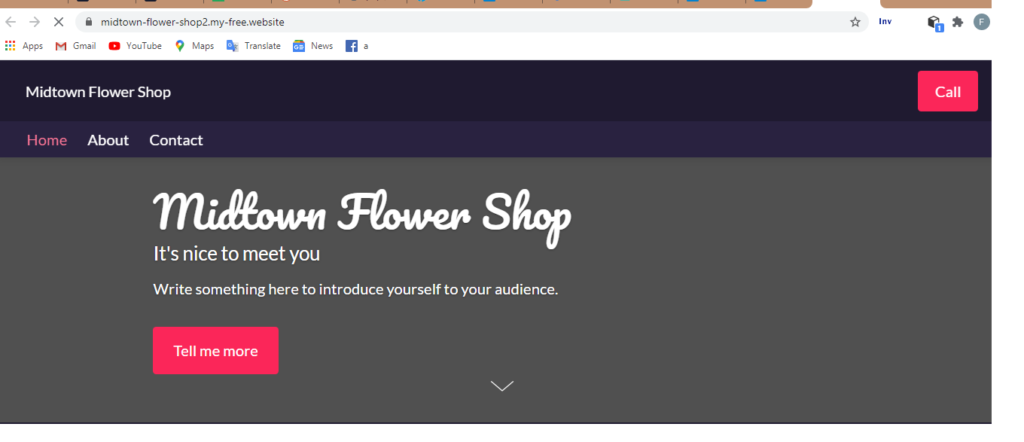Open the News bookmark
This screenshot has height=442, width=1024.
[x=313, y=46]
